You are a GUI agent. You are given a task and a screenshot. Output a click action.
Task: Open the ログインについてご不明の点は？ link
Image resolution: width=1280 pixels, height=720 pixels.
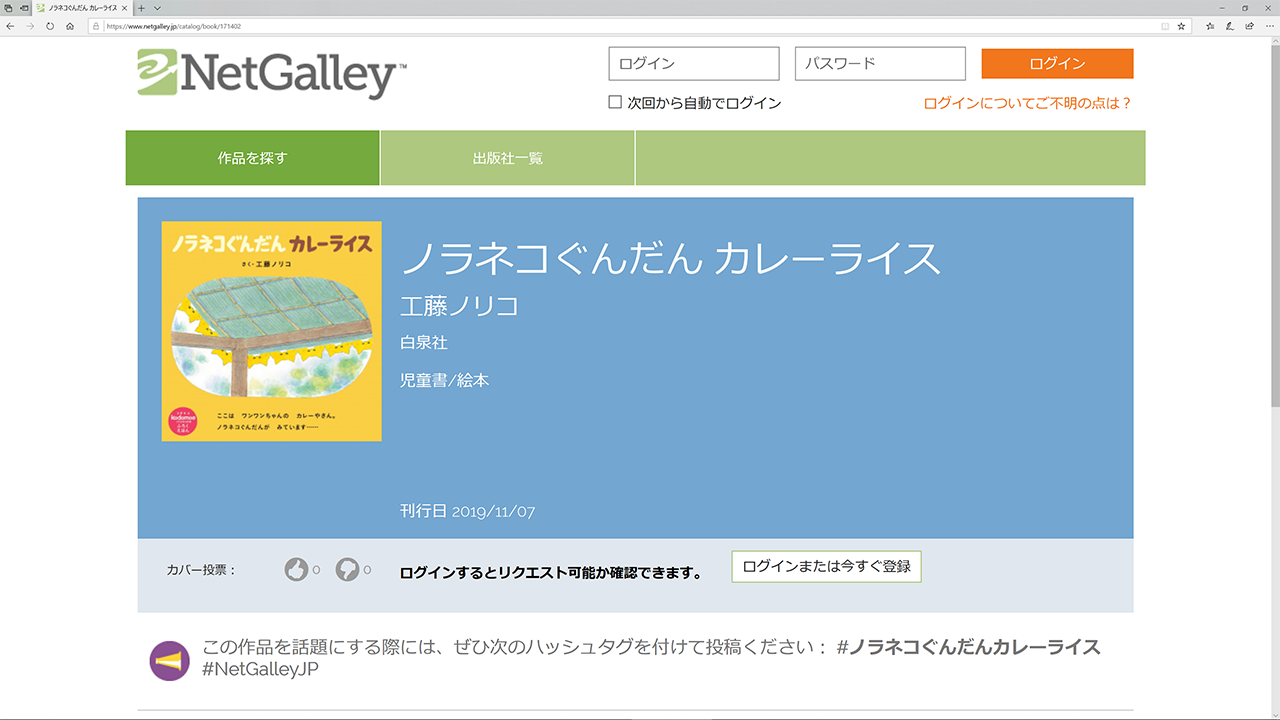click(x=1028, y=103)
